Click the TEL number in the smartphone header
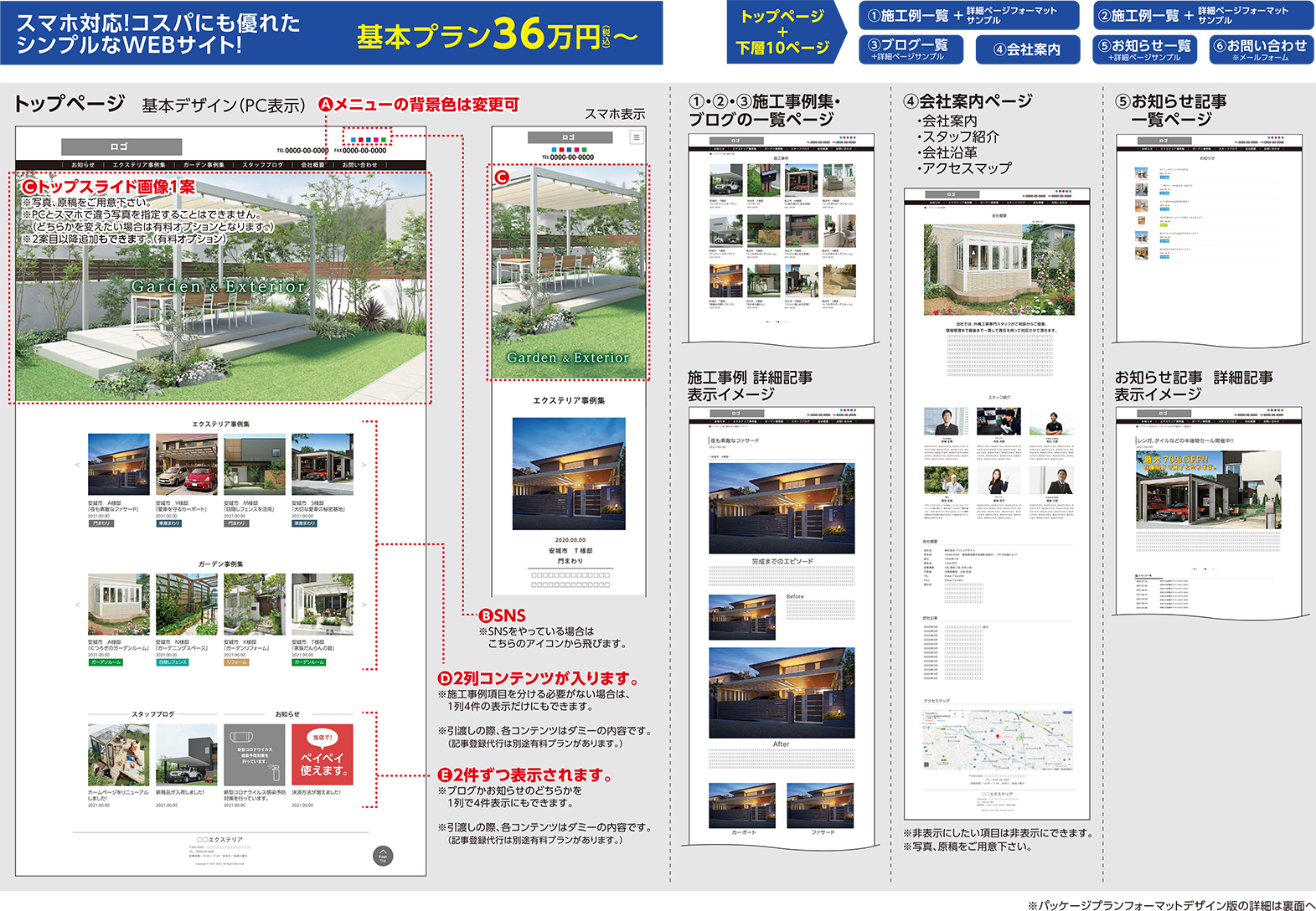Screen dimensions: 1316x911 point(568,157)
